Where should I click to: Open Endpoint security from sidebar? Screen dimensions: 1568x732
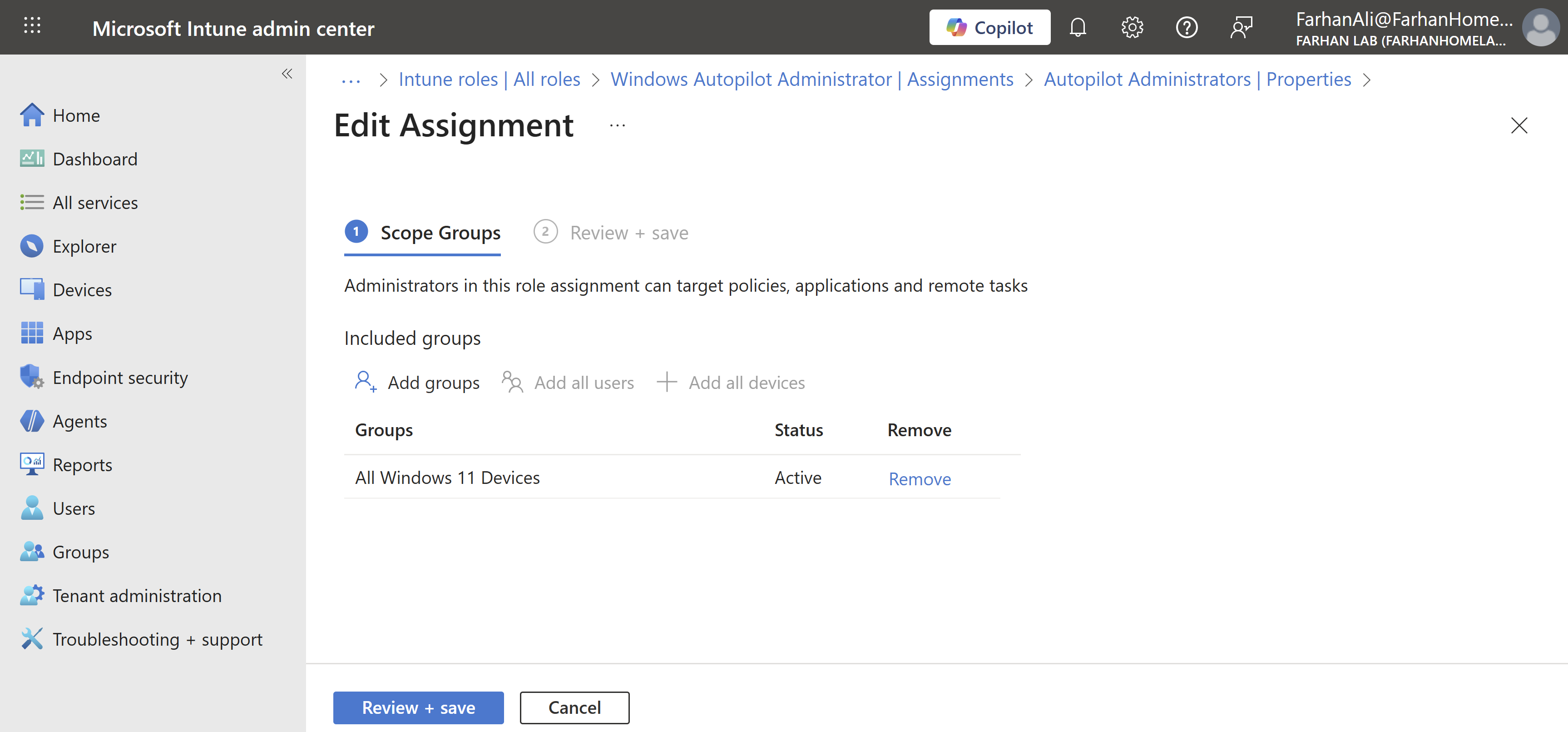(x=120, y=378)
